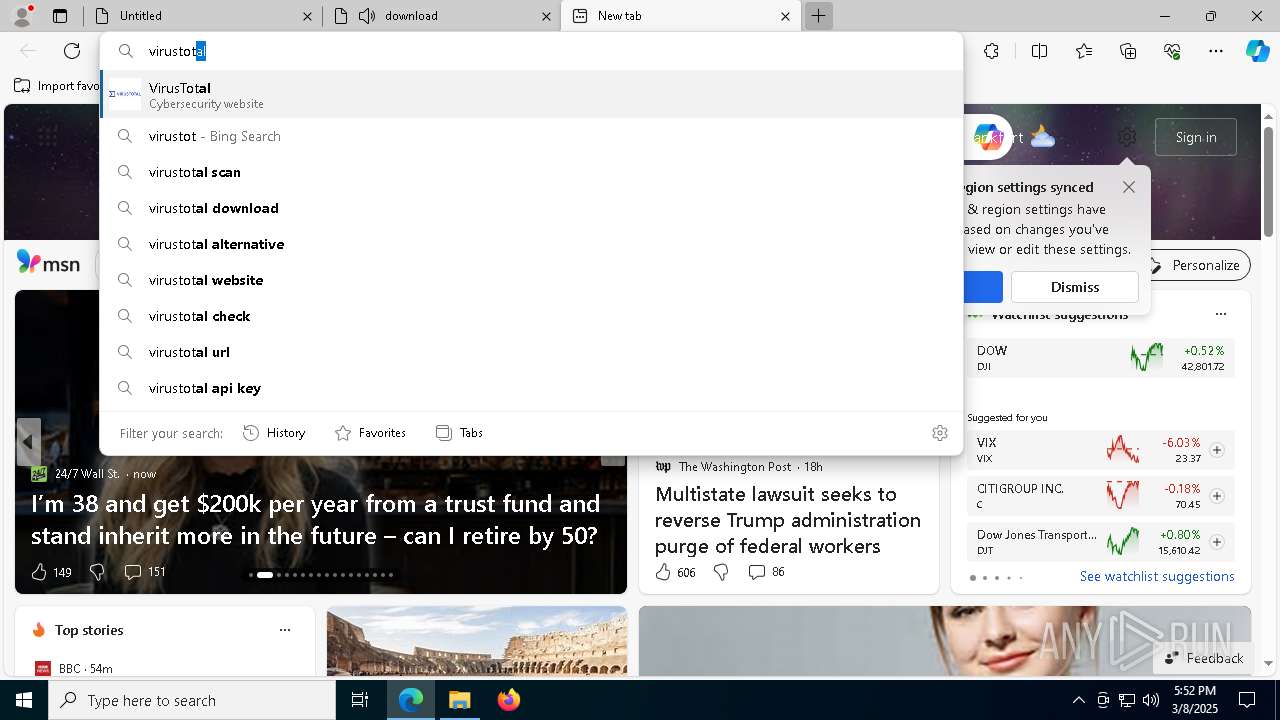
Task: Pick virustotal scan suggestion
Action: tap(531, 172)
